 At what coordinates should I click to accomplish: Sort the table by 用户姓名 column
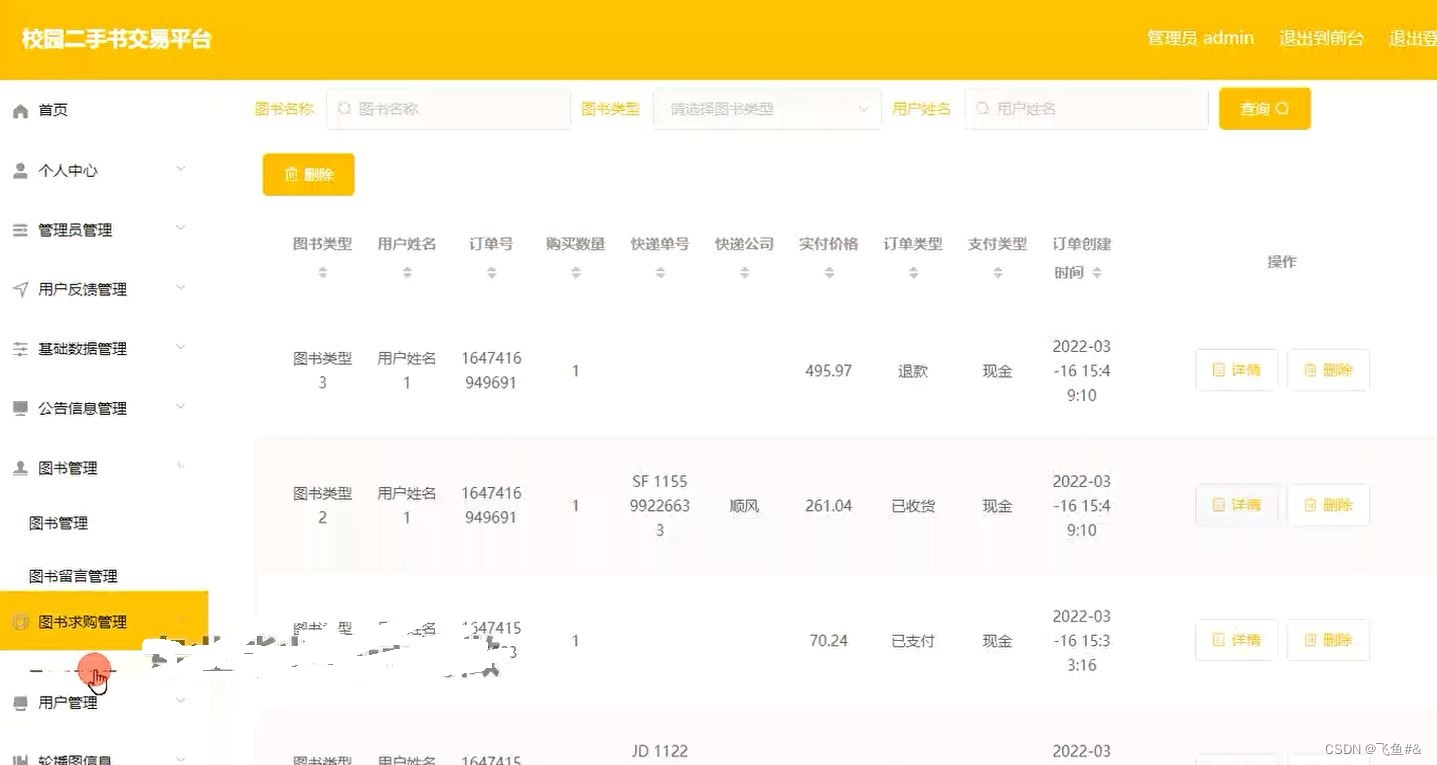point(407,272)
